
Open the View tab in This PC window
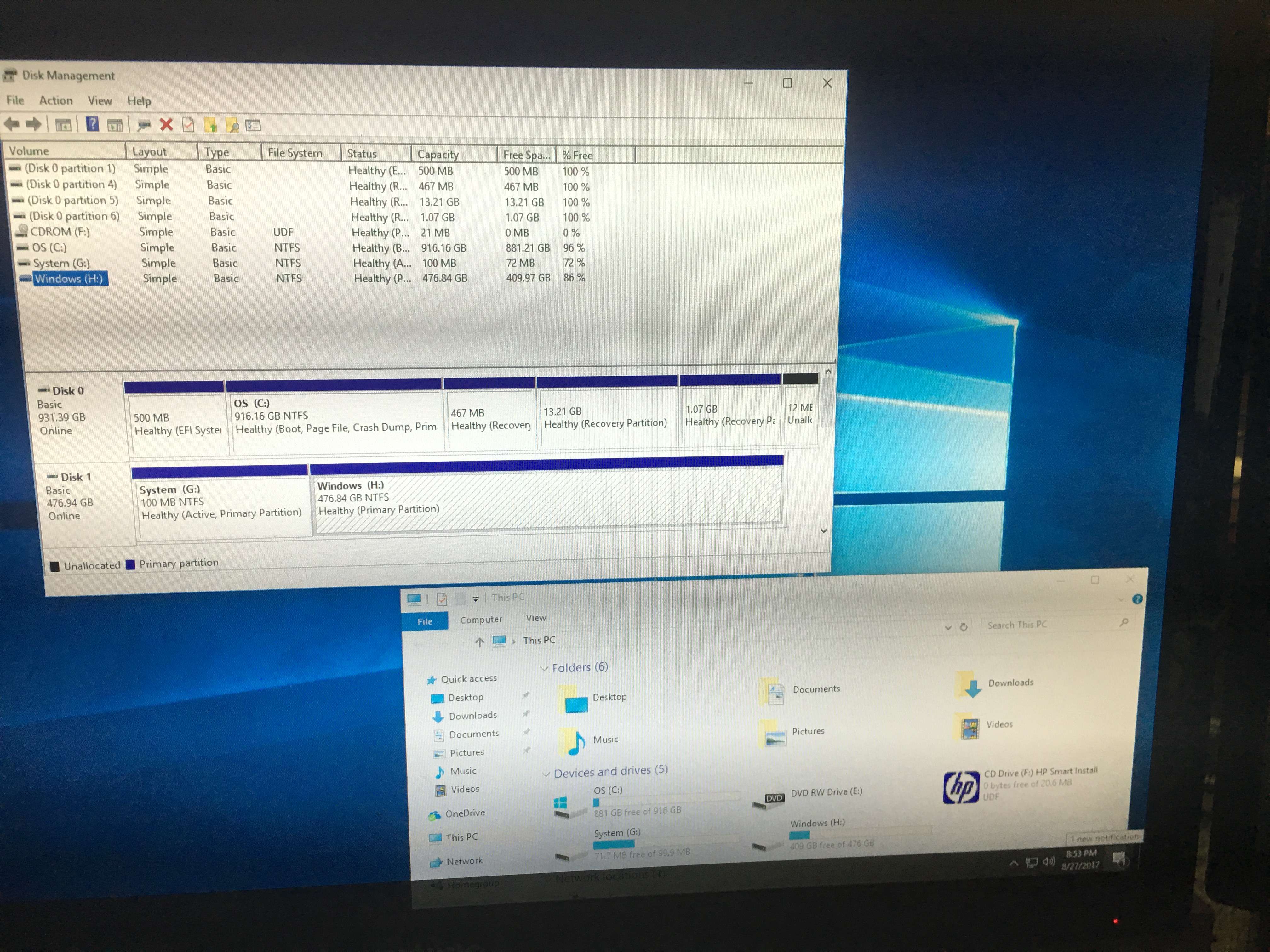pyautogui.click(x=536, y=618)
